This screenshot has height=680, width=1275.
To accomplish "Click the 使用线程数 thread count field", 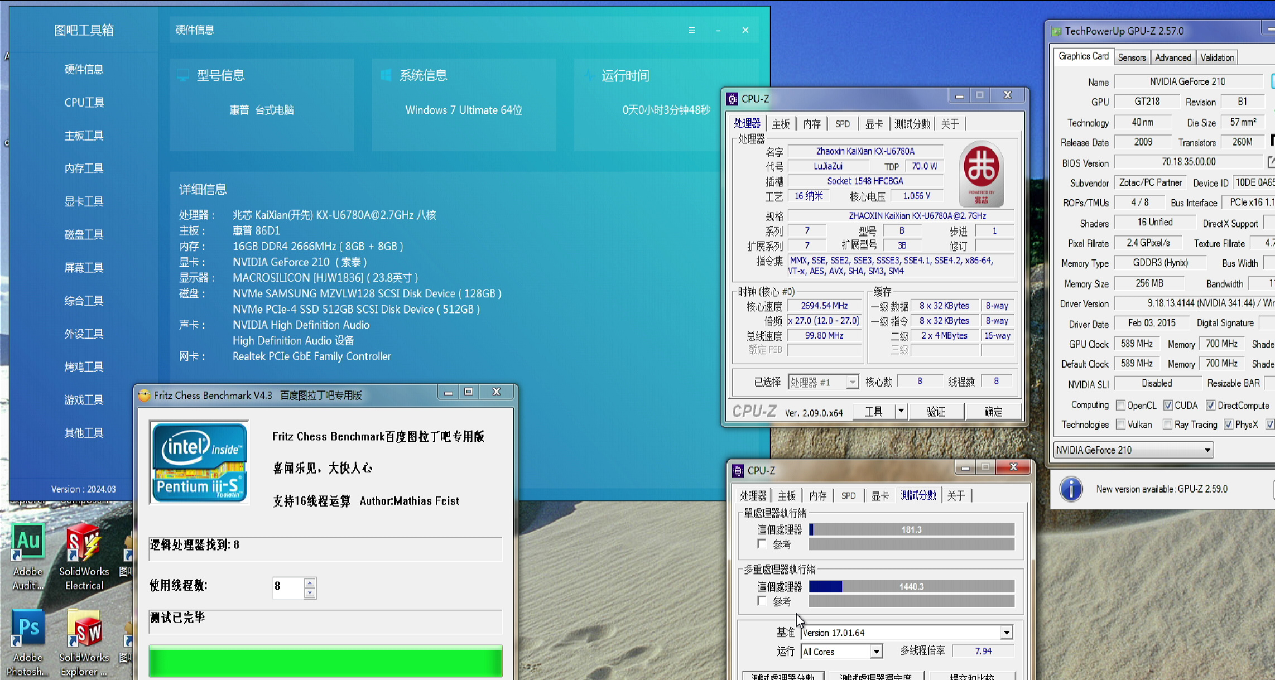I will click(288, 587).
